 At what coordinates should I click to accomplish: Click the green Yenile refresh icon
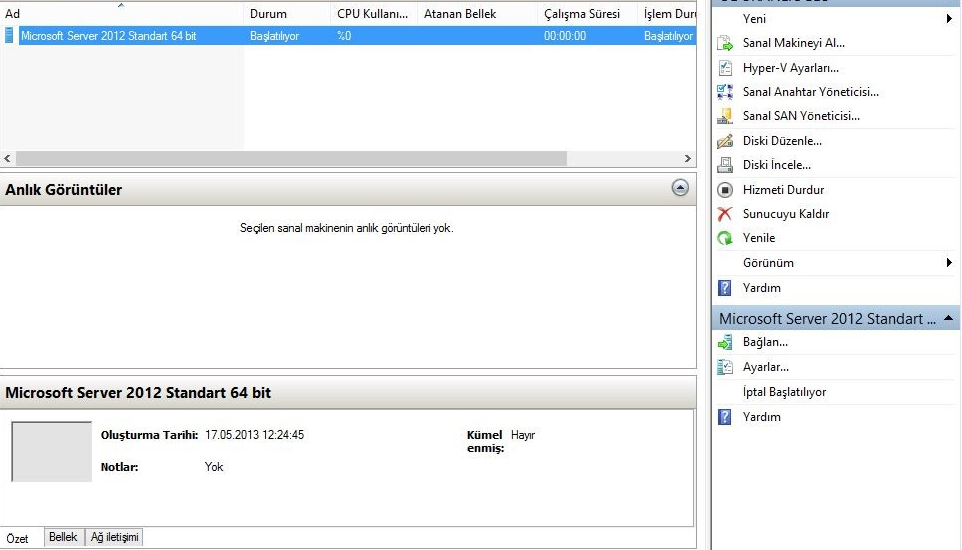coord(725,238)
